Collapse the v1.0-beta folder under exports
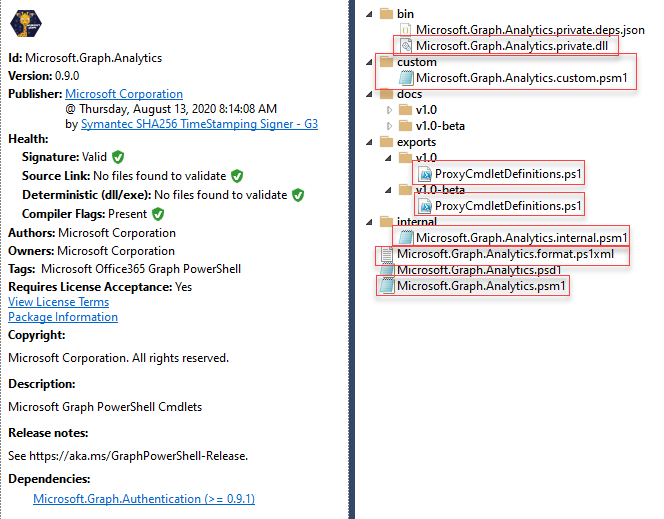 [x=388, y=190]
